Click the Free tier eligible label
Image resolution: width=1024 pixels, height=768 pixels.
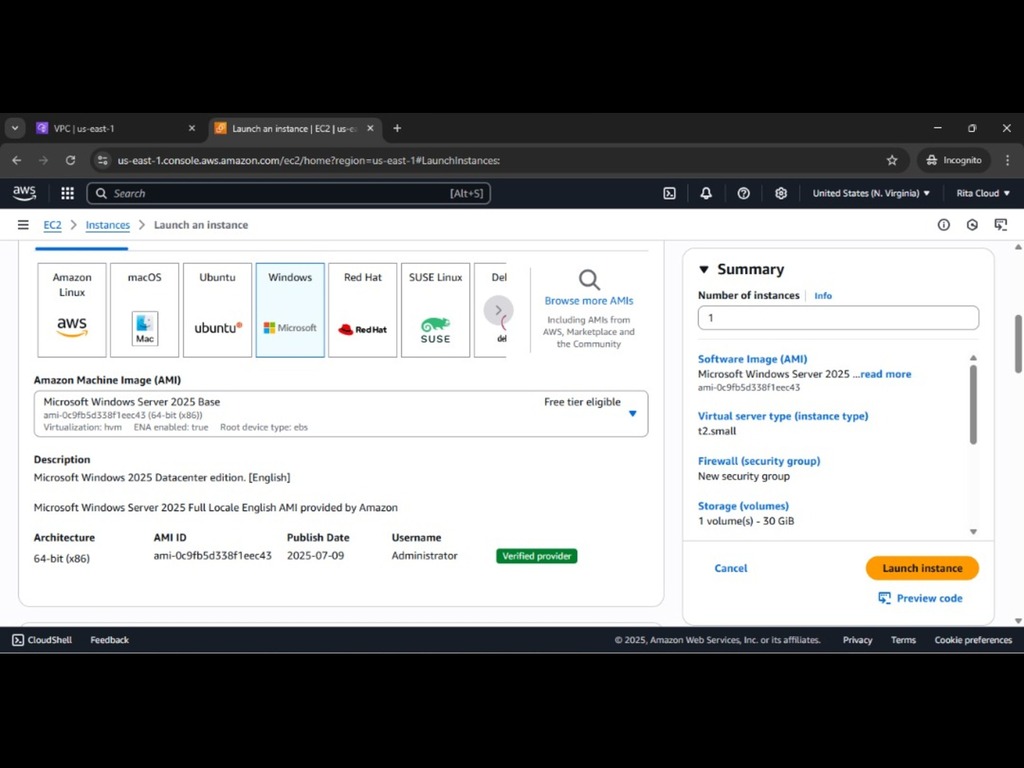click(583, 402)
